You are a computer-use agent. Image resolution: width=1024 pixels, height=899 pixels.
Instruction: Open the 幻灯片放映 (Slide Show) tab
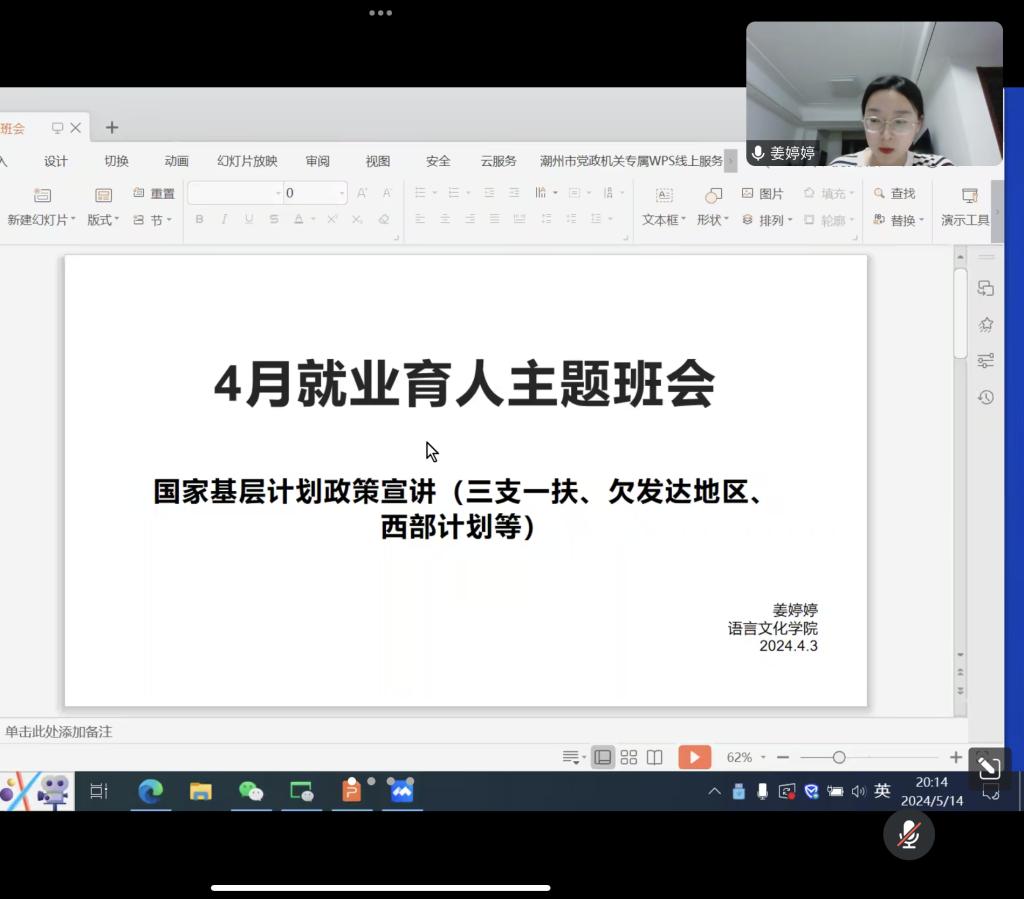point(247,161)
